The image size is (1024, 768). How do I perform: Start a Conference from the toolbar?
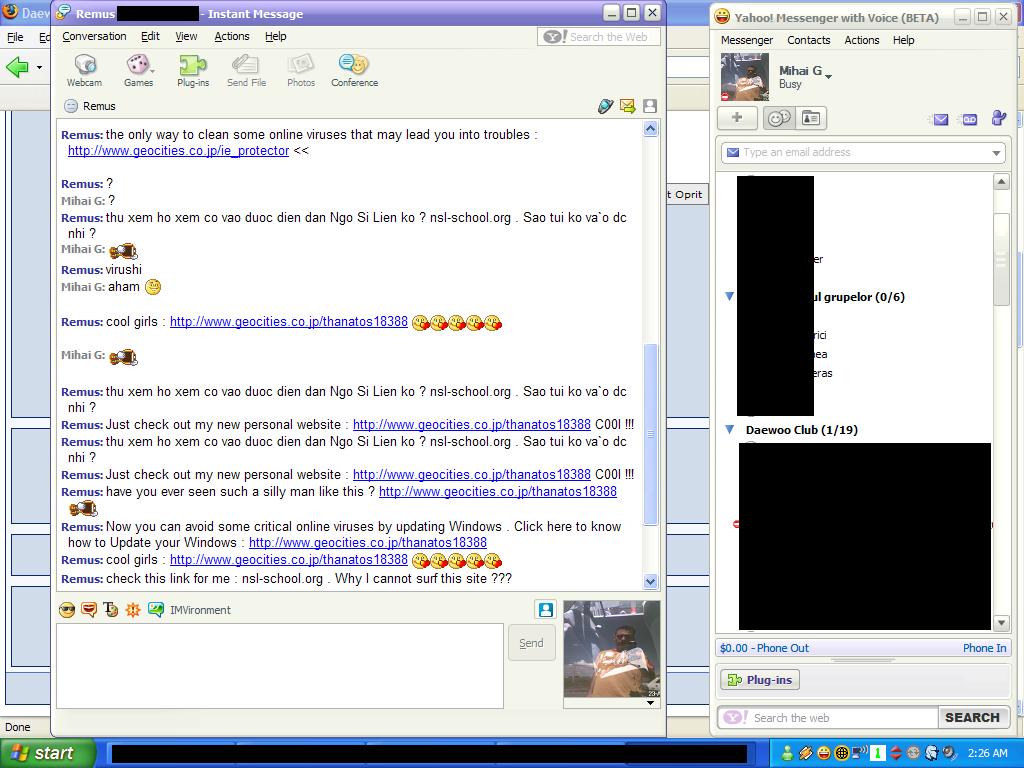354,71
